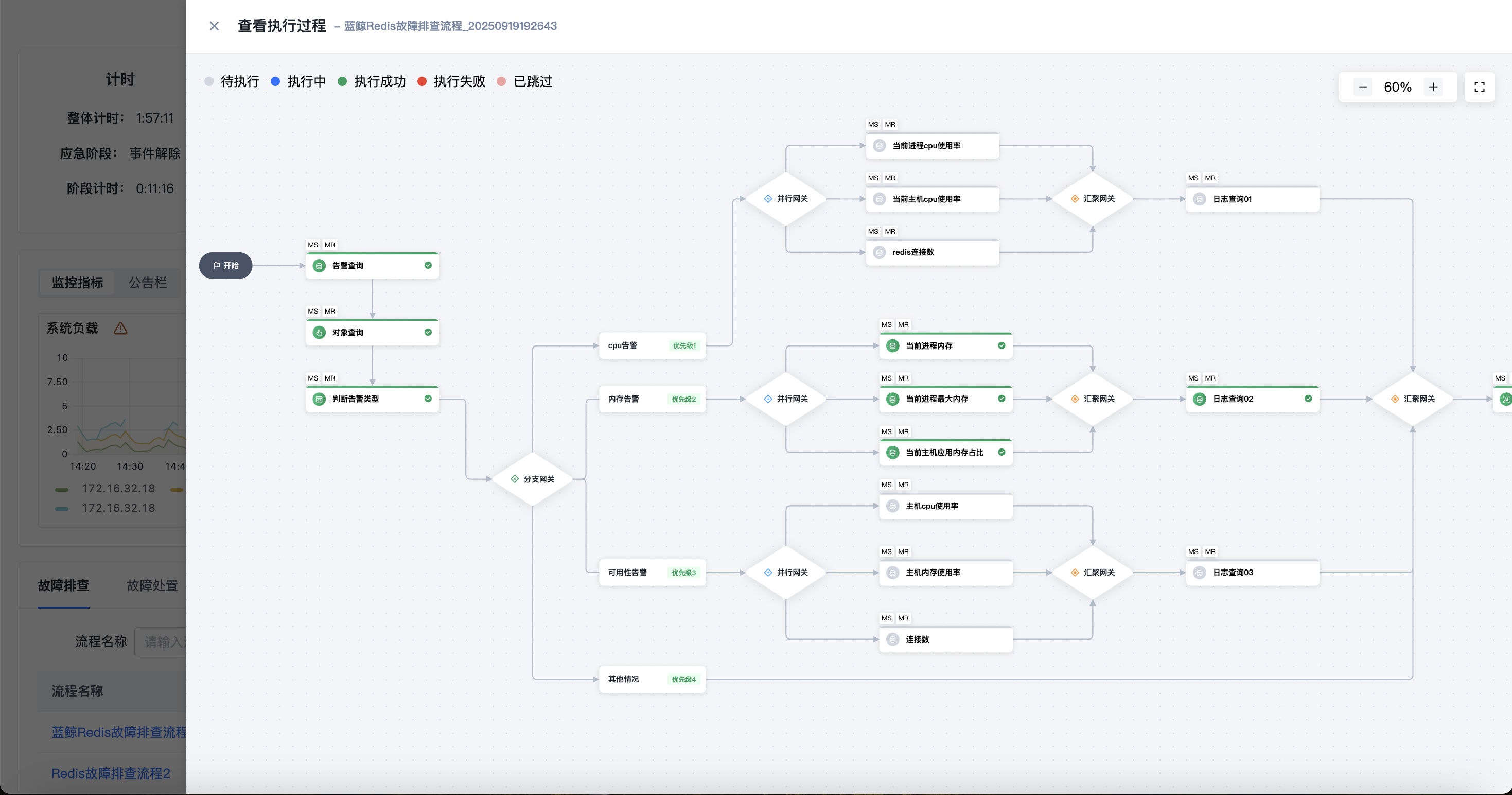Click the 对象查询 node hand icon

tap(319, 332)
